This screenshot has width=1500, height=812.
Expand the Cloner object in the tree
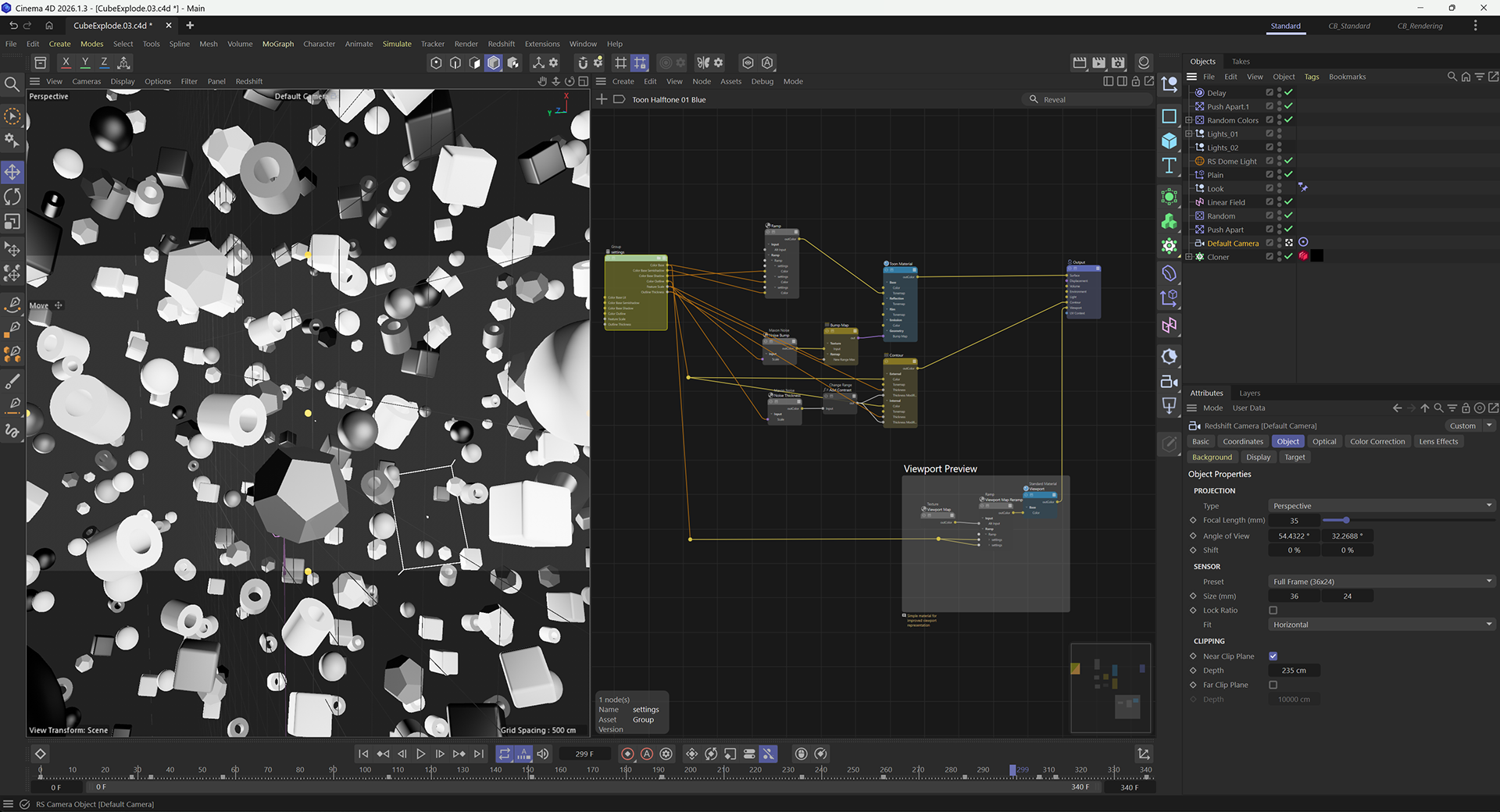[x=1188, y=257]
